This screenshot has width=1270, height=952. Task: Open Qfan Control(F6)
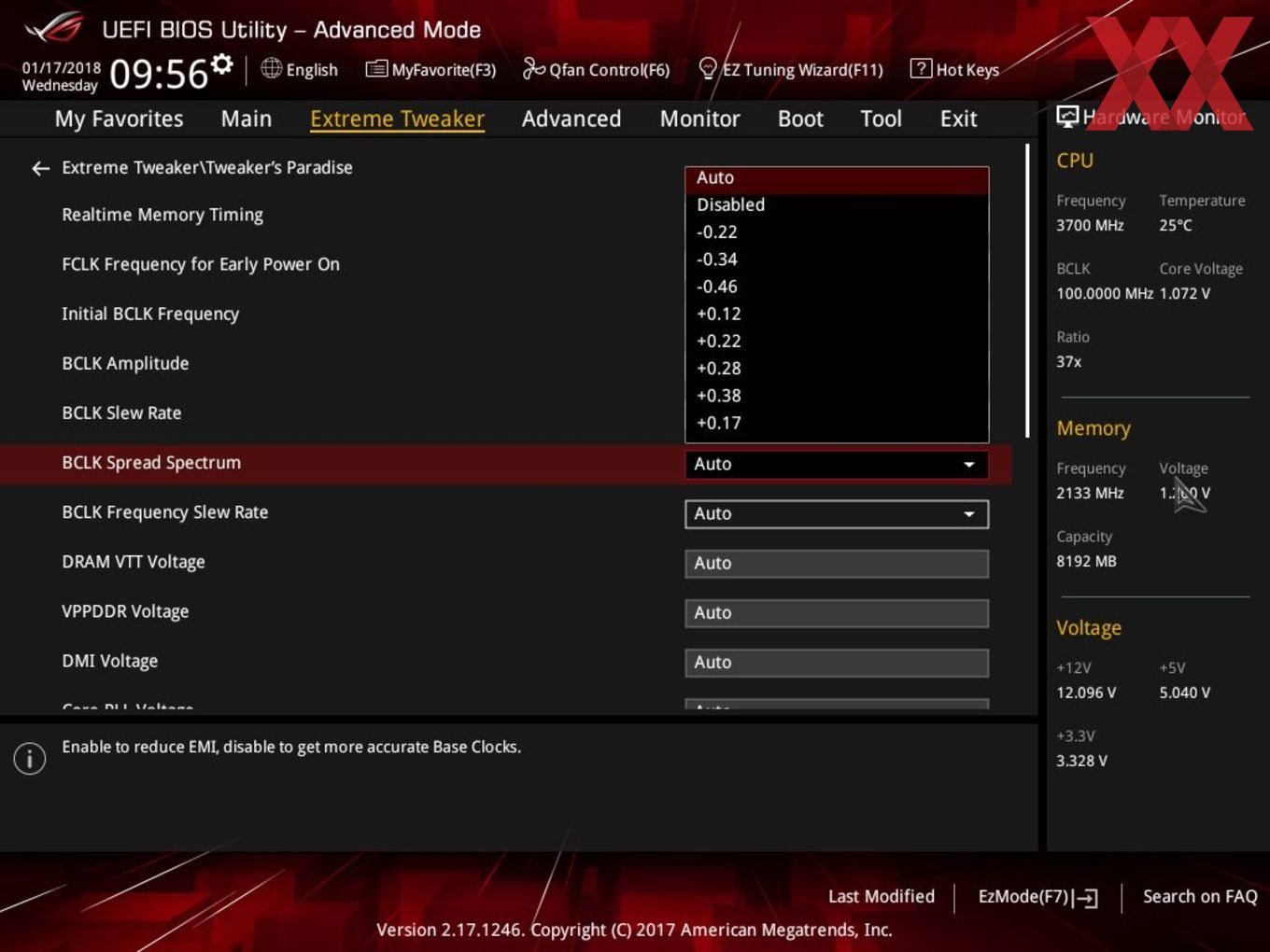coord(596,69)
